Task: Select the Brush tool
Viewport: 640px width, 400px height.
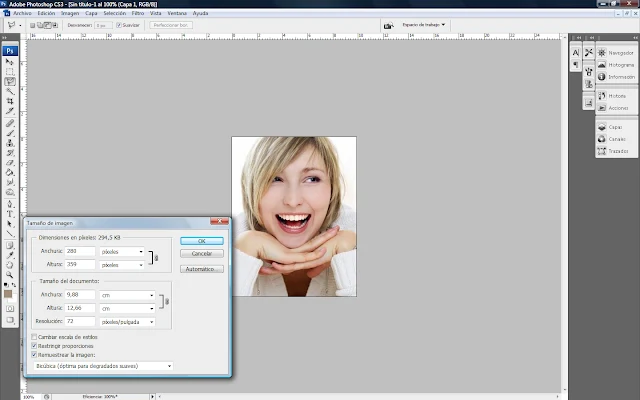Action: pos(10,133)
